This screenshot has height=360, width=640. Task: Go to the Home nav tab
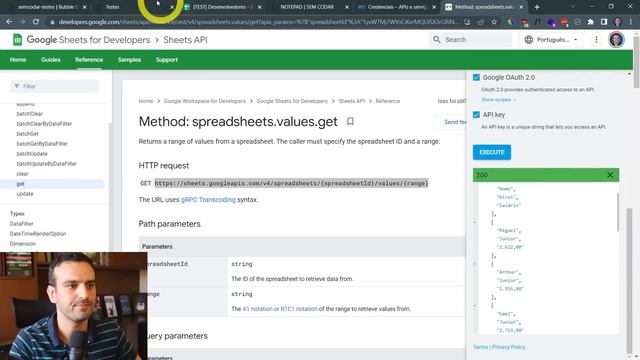tap(18, 60)
